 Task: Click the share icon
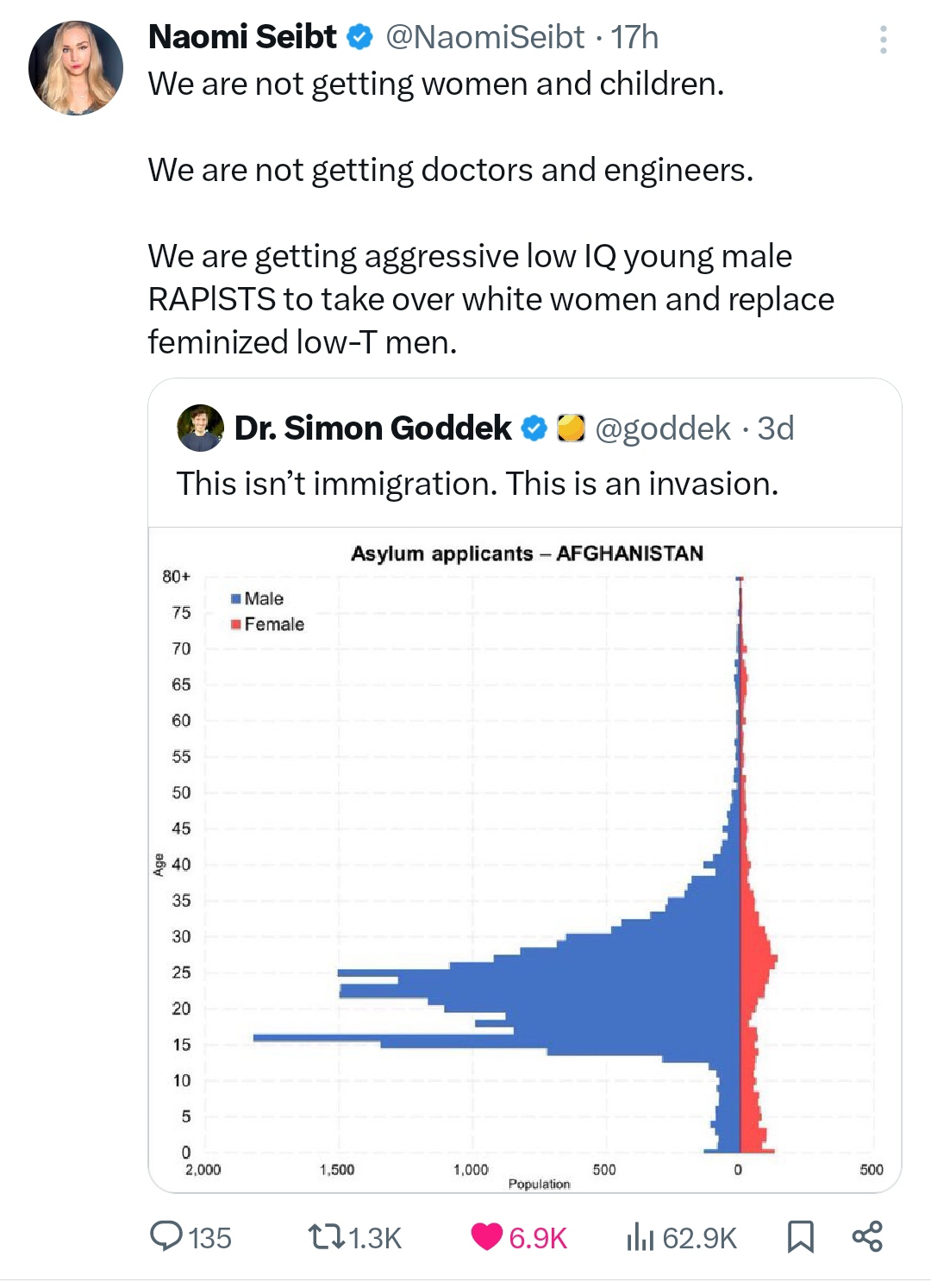(867, 1236)
